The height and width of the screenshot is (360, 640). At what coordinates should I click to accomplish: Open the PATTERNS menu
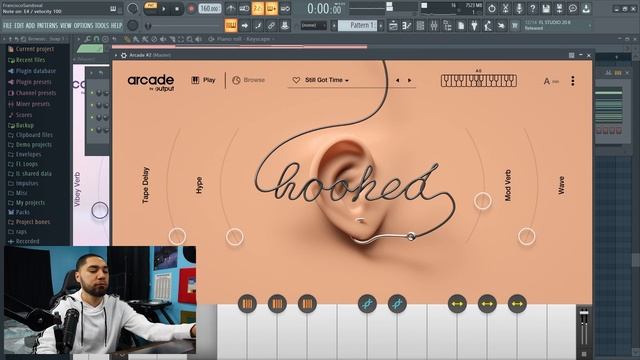tap(47, 25)
